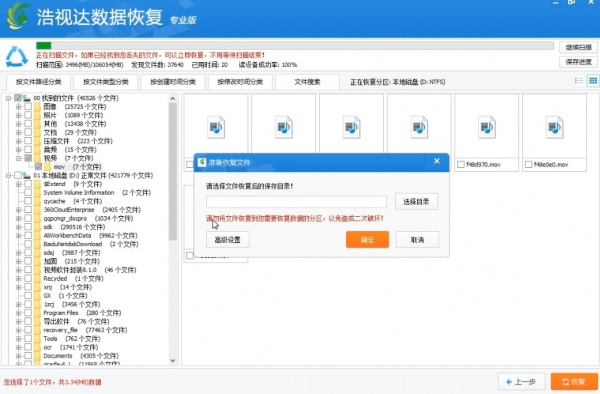The height and width of the screenshot is (394, 600).
Task: Toggle the 文档 folder checkbox
Action: 28,132
